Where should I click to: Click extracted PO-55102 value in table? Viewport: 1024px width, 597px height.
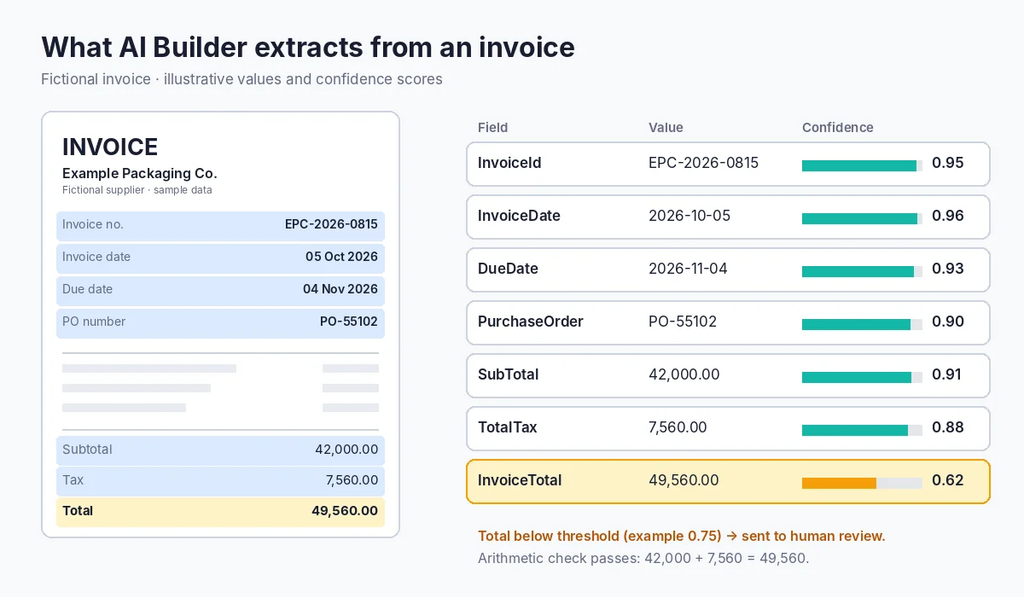pyautogui.click(x=682, y=321)
